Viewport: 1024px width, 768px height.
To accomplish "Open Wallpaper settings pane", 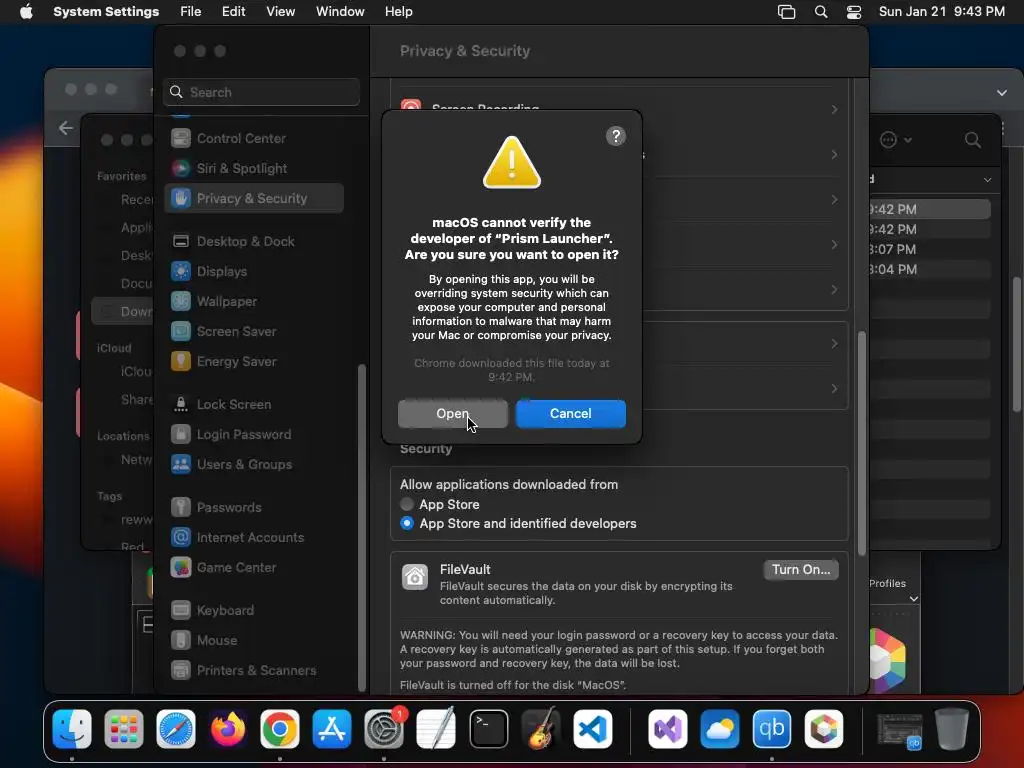I will [x=254, y=302].
